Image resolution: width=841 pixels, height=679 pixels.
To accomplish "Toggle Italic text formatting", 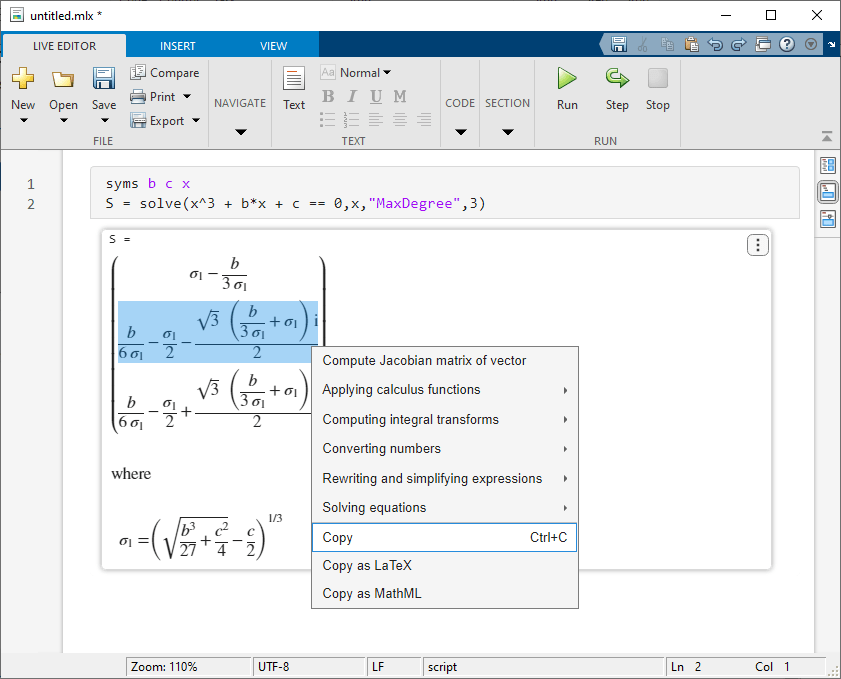I will click(352, 97).
